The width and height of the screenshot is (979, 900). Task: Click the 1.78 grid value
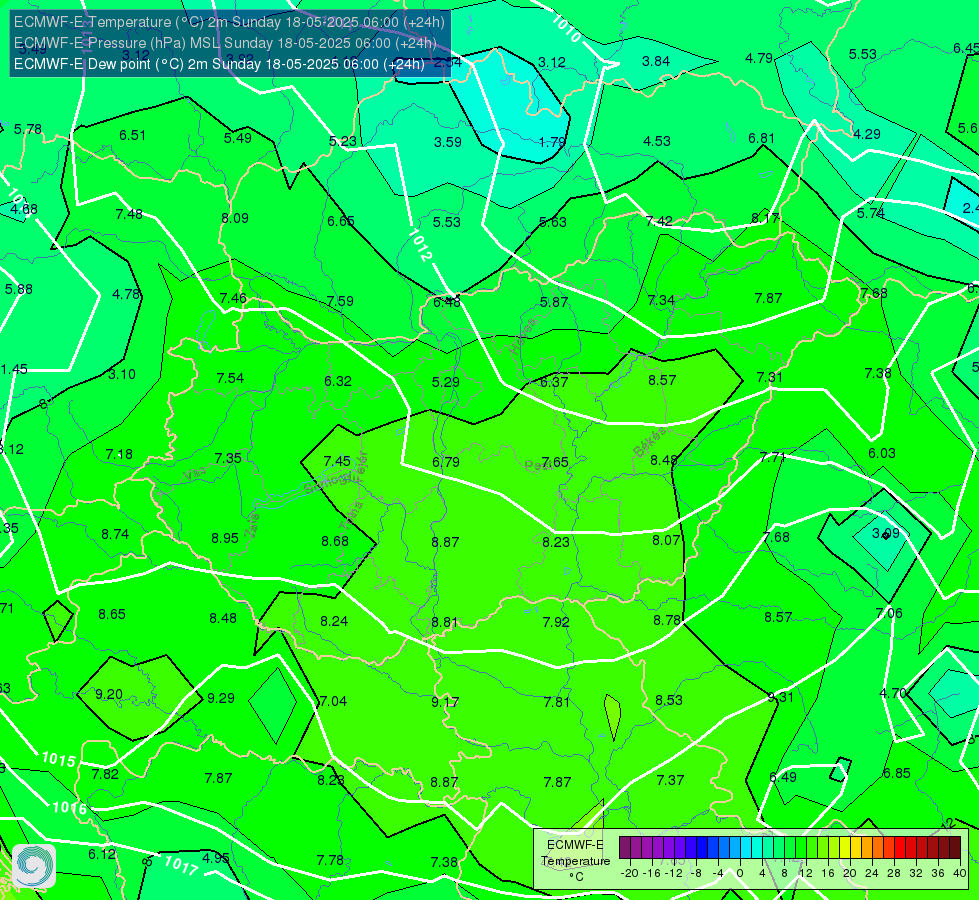(553, 142)
